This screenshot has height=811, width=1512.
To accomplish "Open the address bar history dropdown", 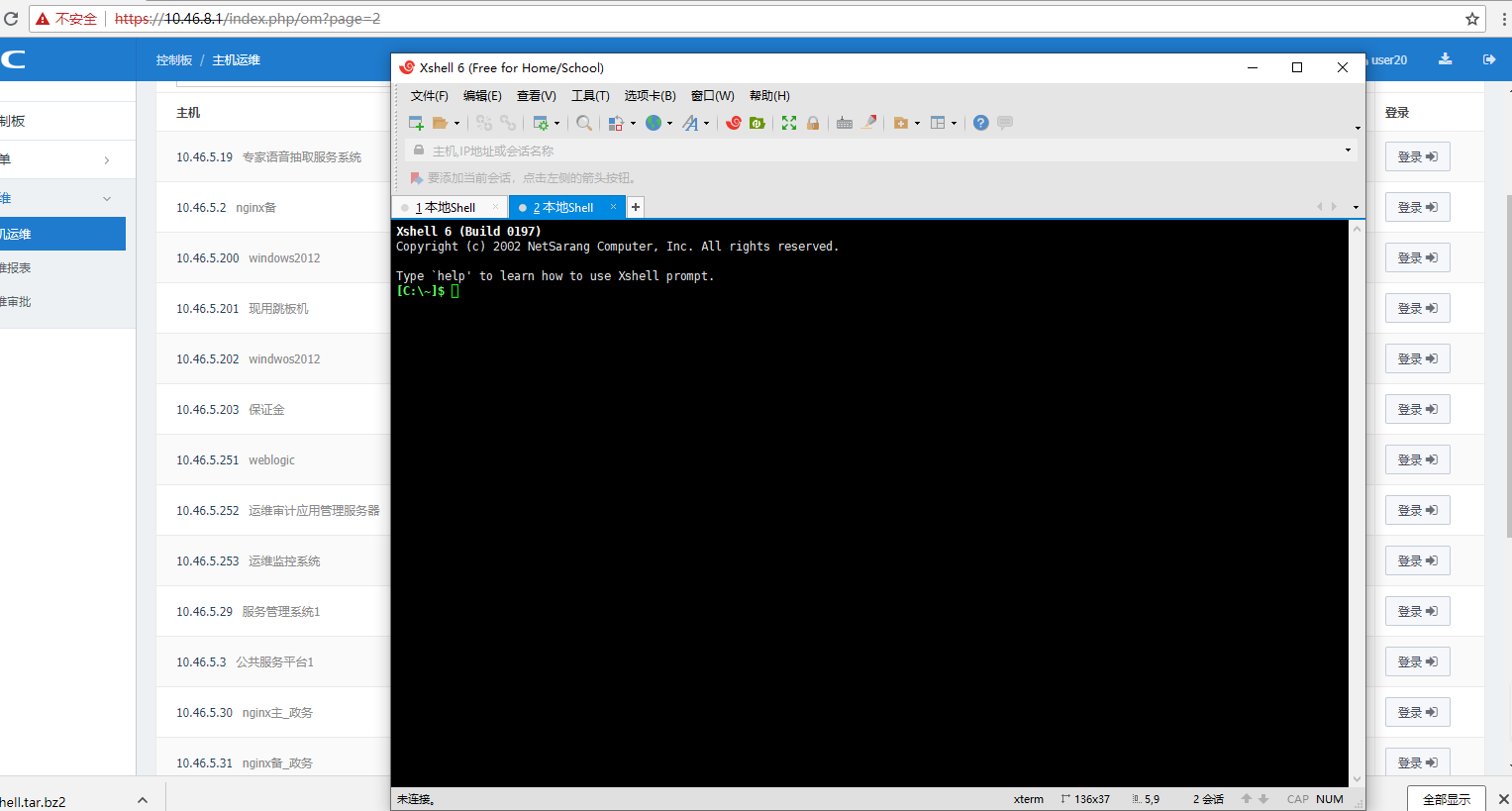I will (x=1348, y=151).
